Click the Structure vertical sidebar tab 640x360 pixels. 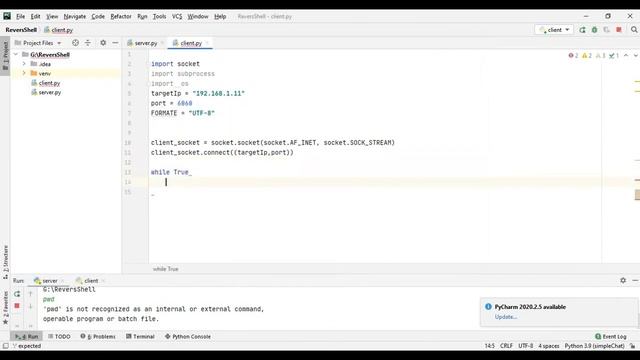tap(5, 261)
